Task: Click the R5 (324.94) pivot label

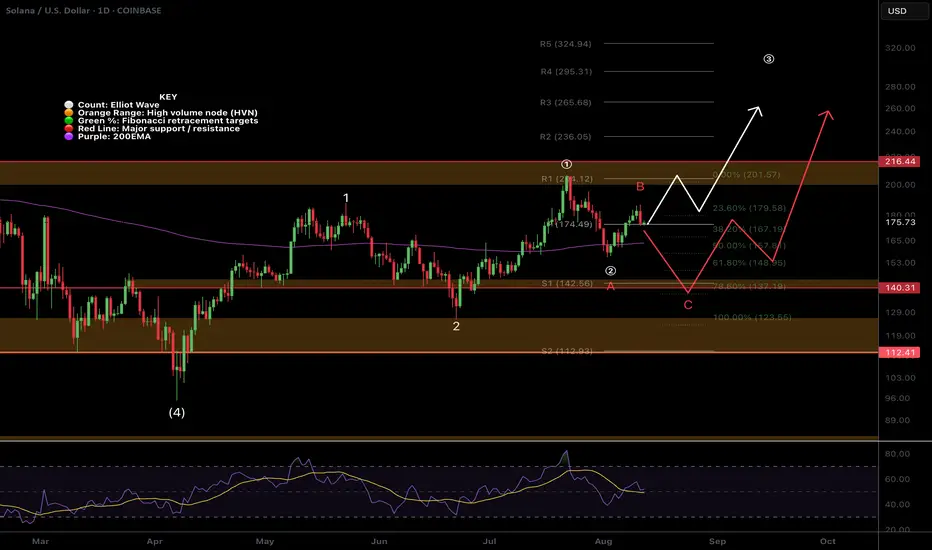Action: point(565,44)
